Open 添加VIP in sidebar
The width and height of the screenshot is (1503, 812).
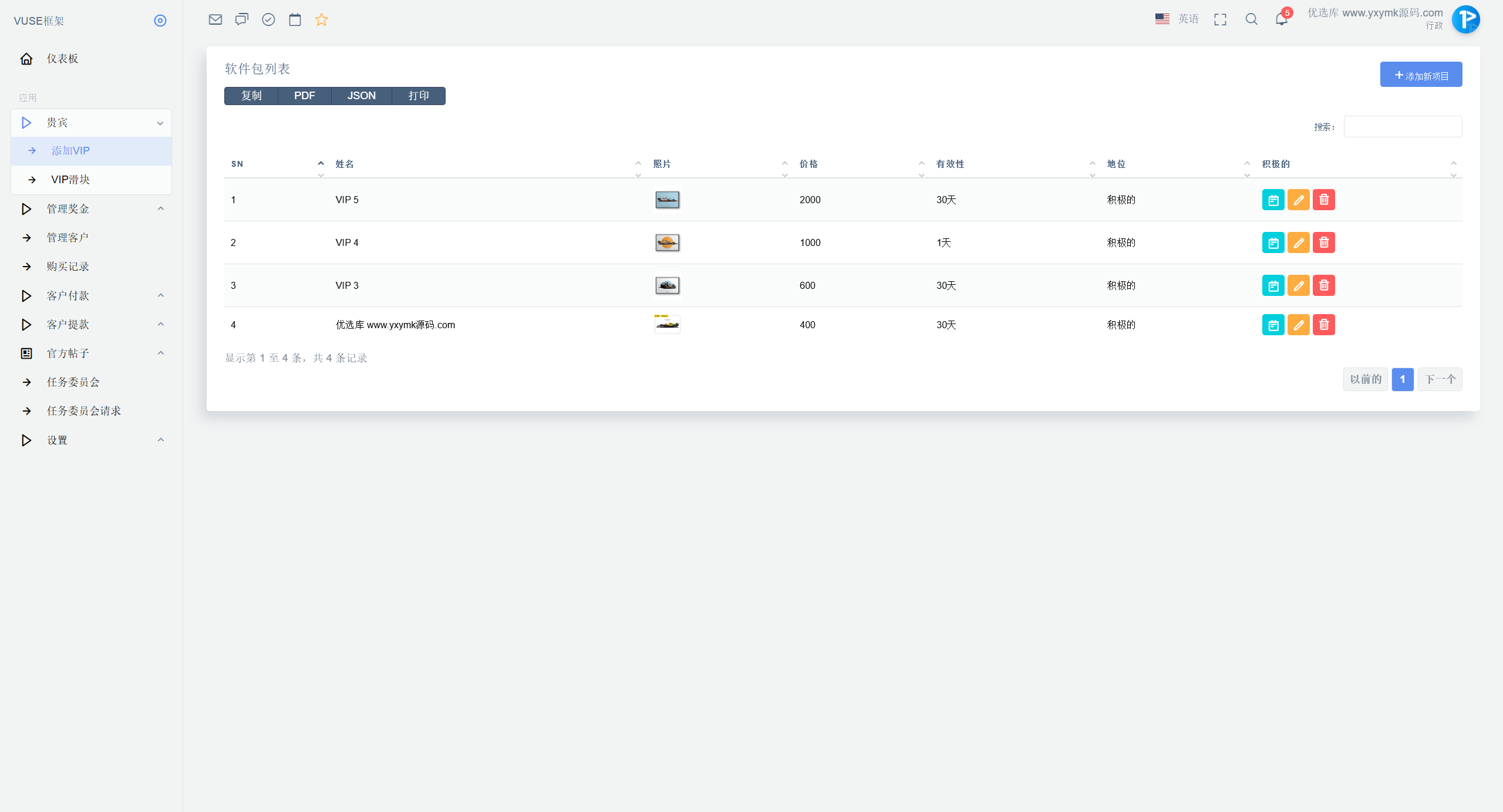pos(92,151)
